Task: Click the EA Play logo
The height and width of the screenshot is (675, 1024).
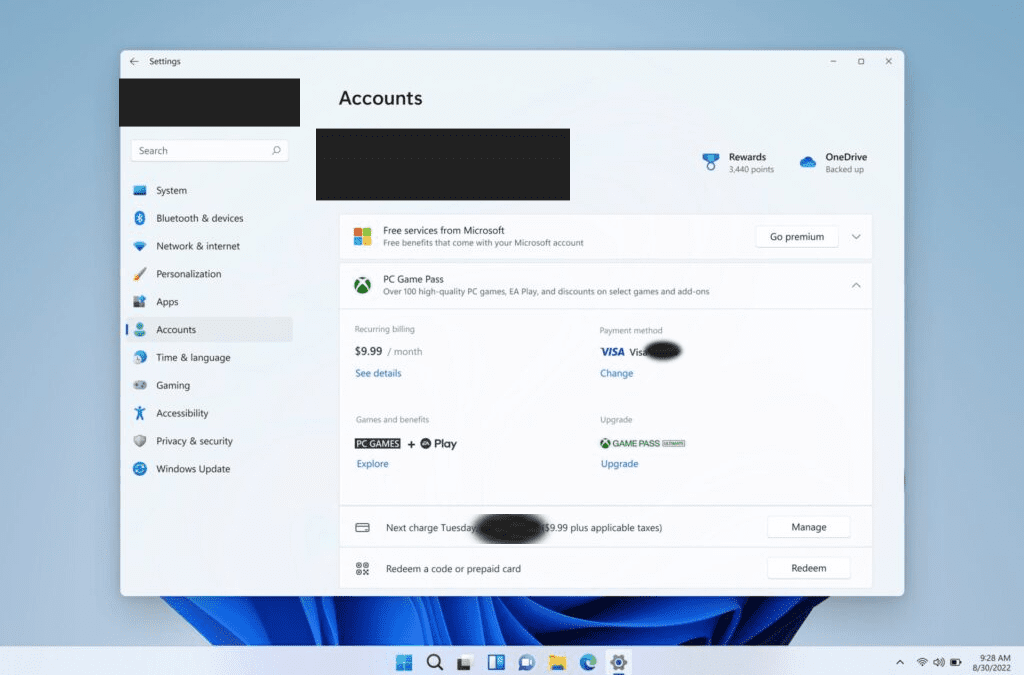Action: click(438, 444)
